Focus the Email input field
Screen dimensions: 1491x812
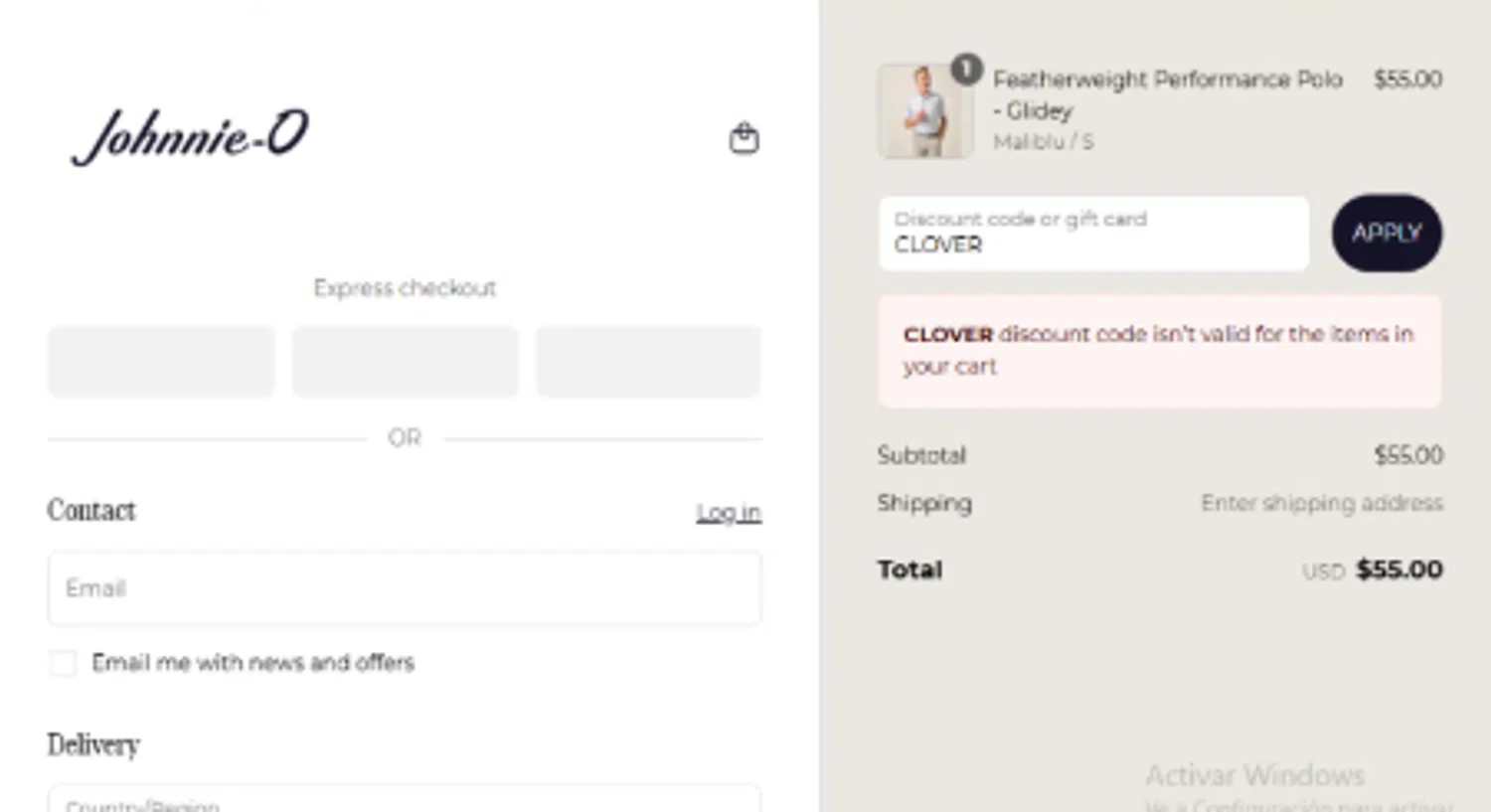pyautogui.click(x=405, y=588)
